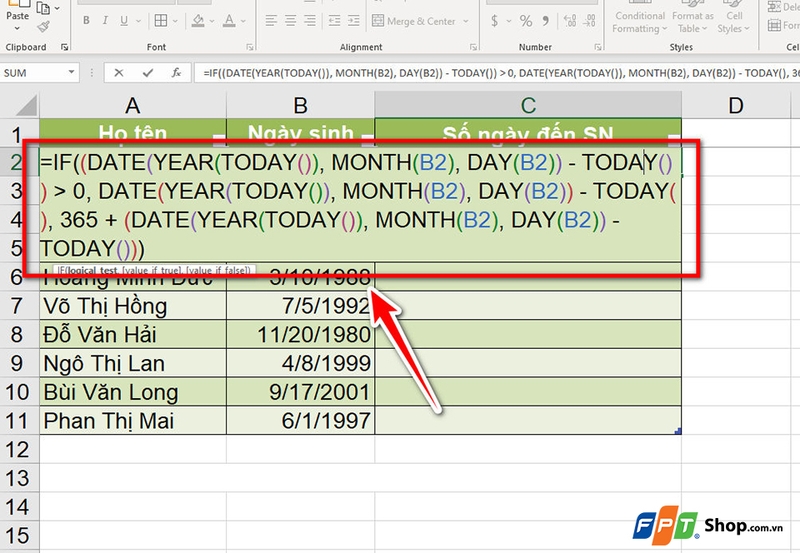Select column A header
Screen dimensions: 800x553
(133, 106)
